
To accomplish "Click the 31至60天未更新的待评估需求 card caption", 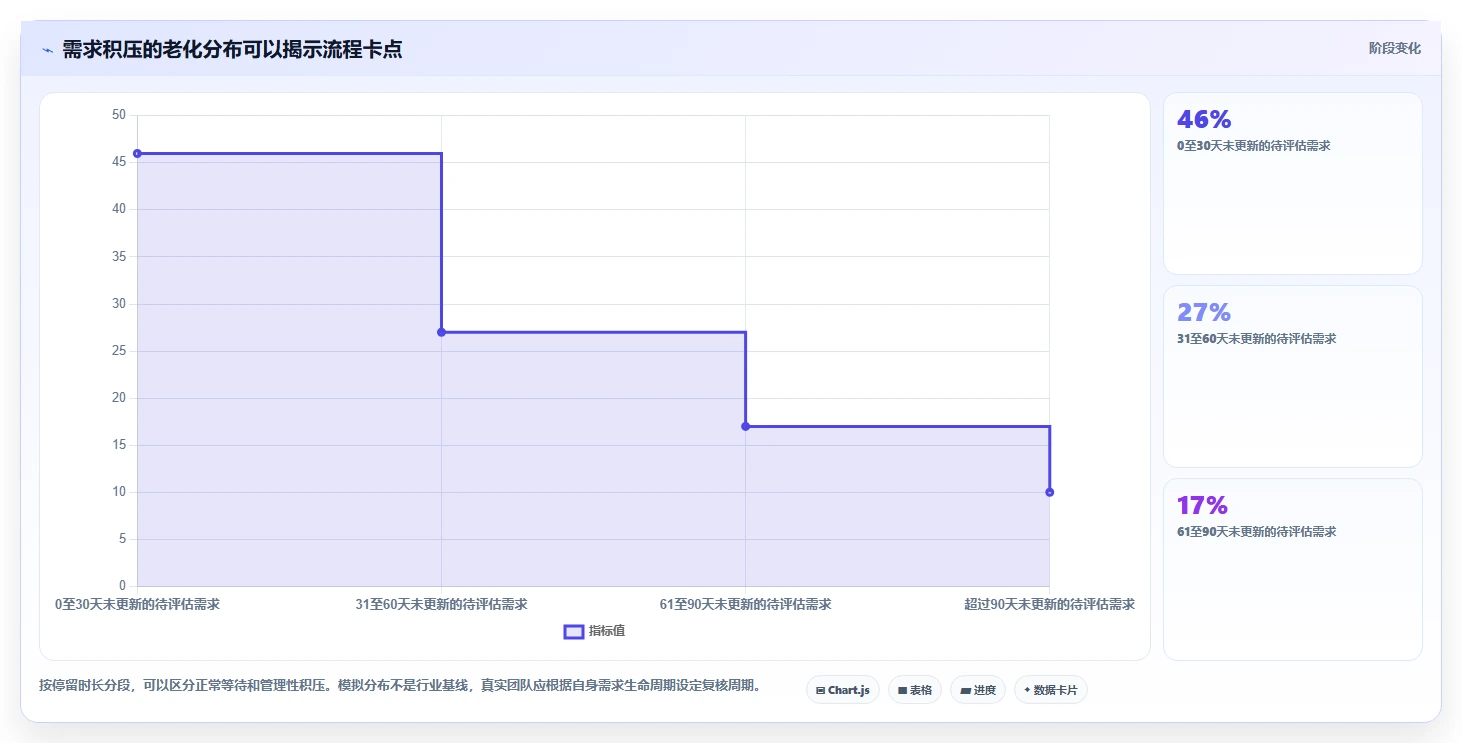I will 1257,338.
